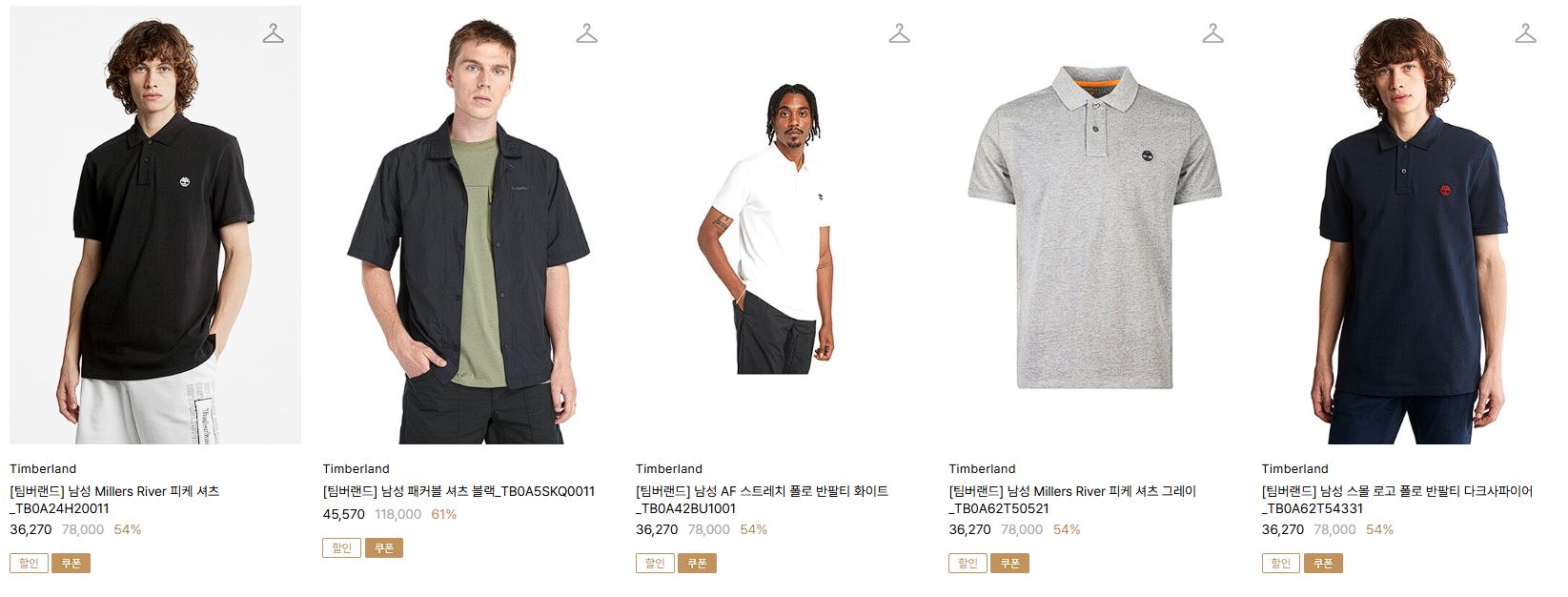Click Timberland brand name above packable shirt
1568x597 pixels.
click(356, 468)
